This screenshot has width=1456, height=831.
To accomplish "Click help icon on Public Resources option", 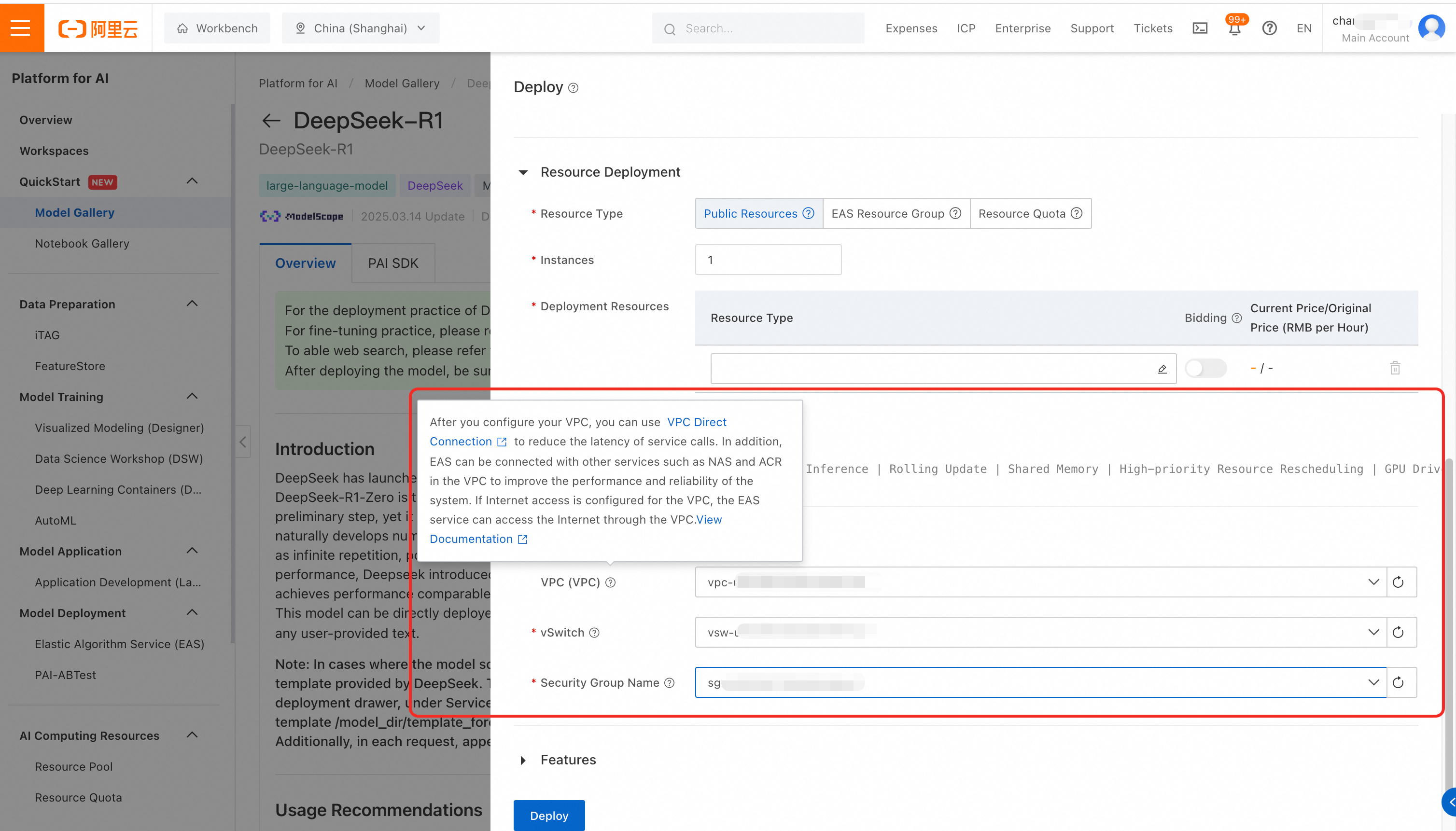I will tap(809, 213).
